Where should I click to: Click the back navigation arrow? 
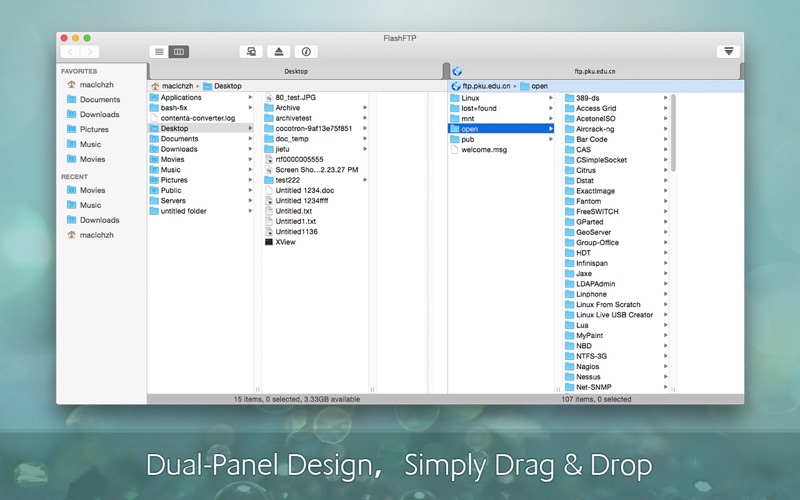[70, 52]
